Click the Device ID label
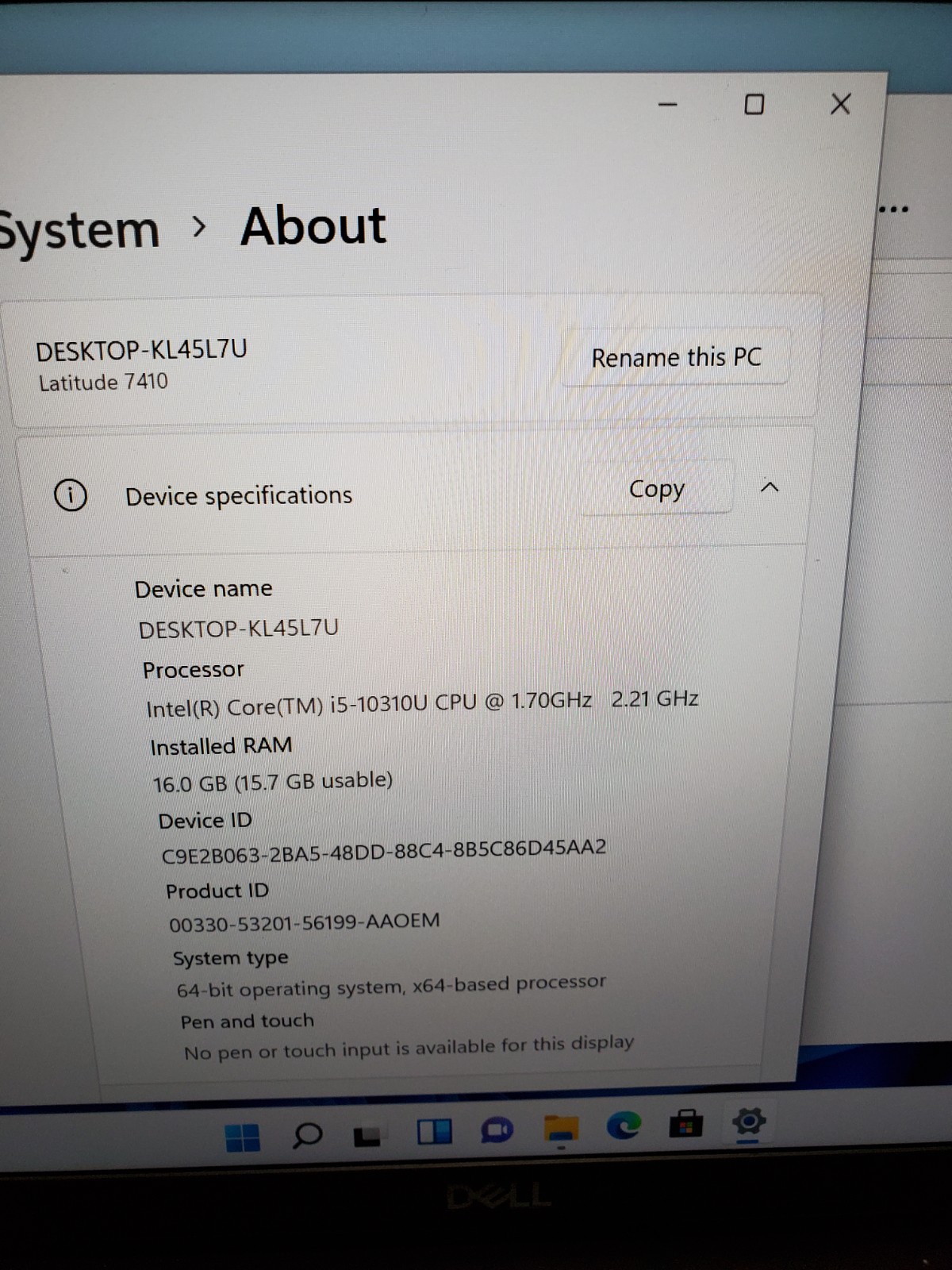The image size is (952, 1270). click(205, 821)
